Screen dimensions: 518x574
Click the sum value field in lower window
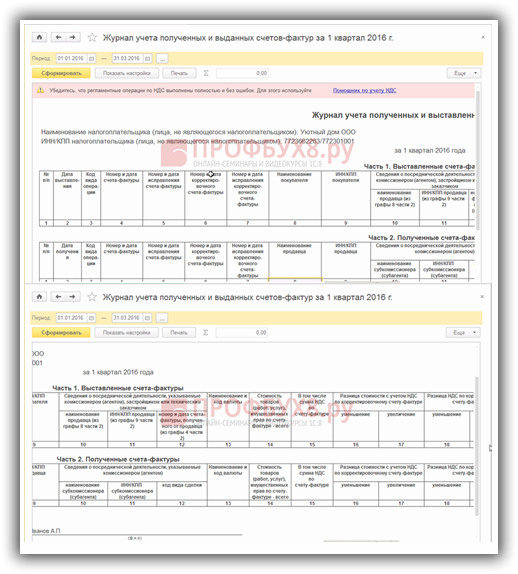pos(242,332)
